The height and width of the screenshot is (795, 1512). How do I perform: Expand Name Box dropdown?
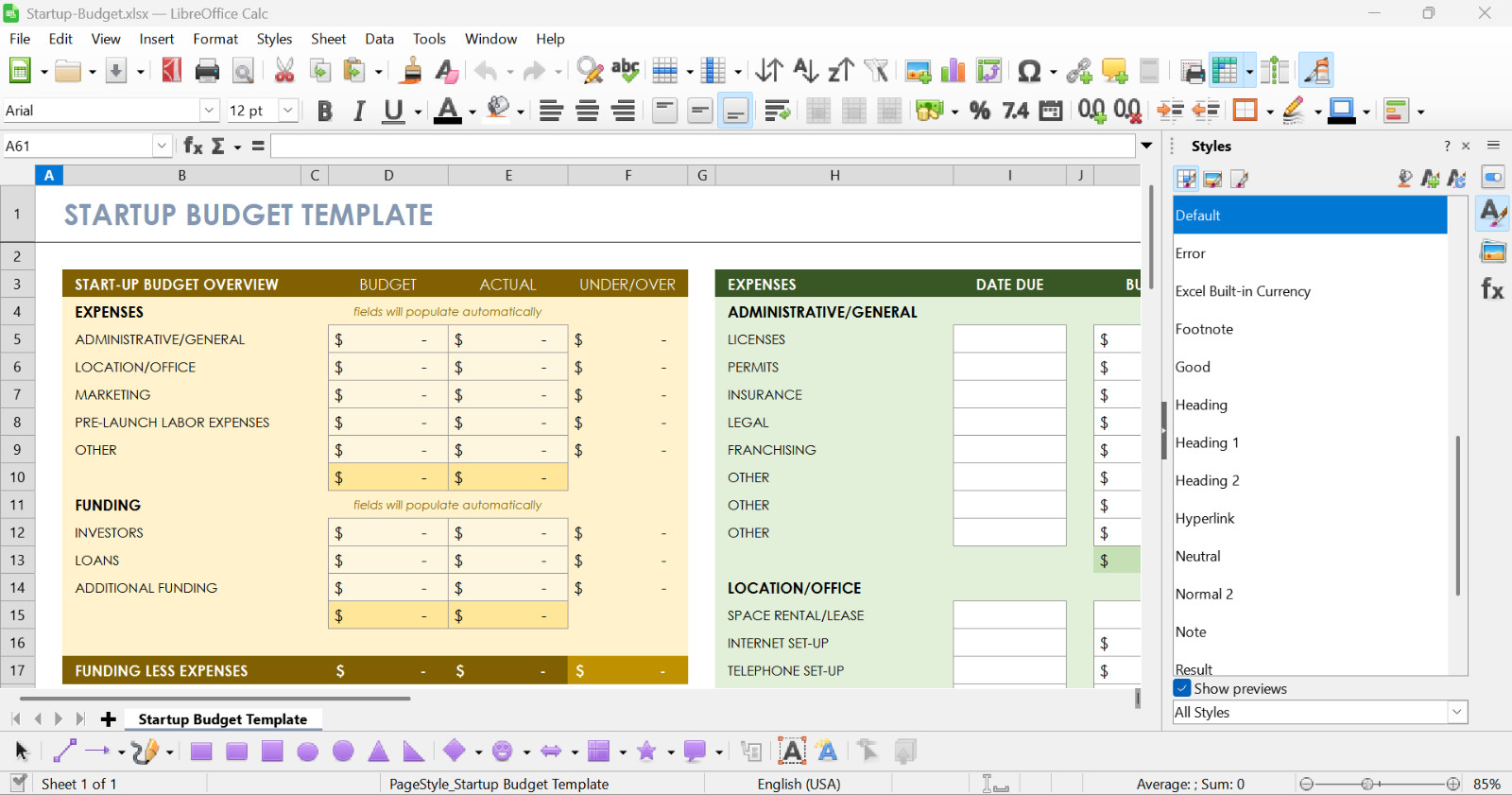[162, 146]
